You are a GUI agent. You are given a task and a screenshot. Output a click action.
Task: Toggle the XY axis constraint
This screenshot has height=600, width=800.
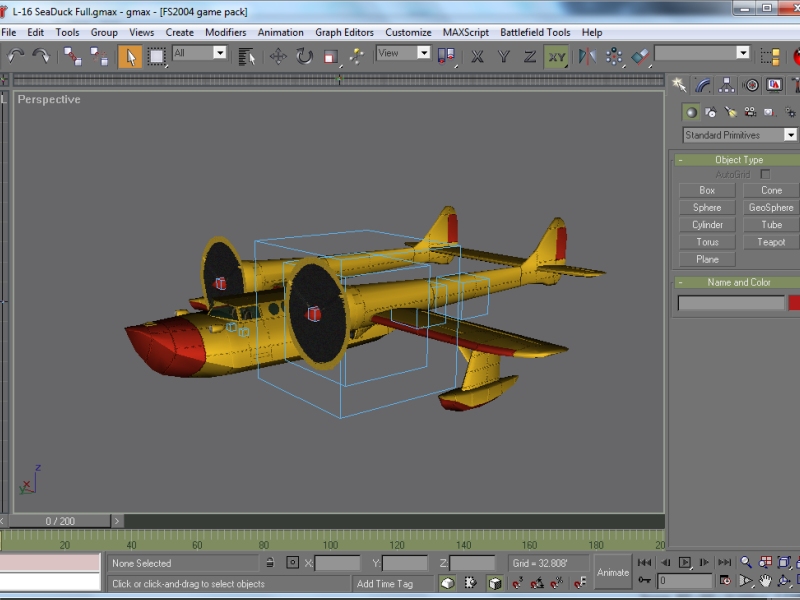pyautogui.click(x=556, y=56)
